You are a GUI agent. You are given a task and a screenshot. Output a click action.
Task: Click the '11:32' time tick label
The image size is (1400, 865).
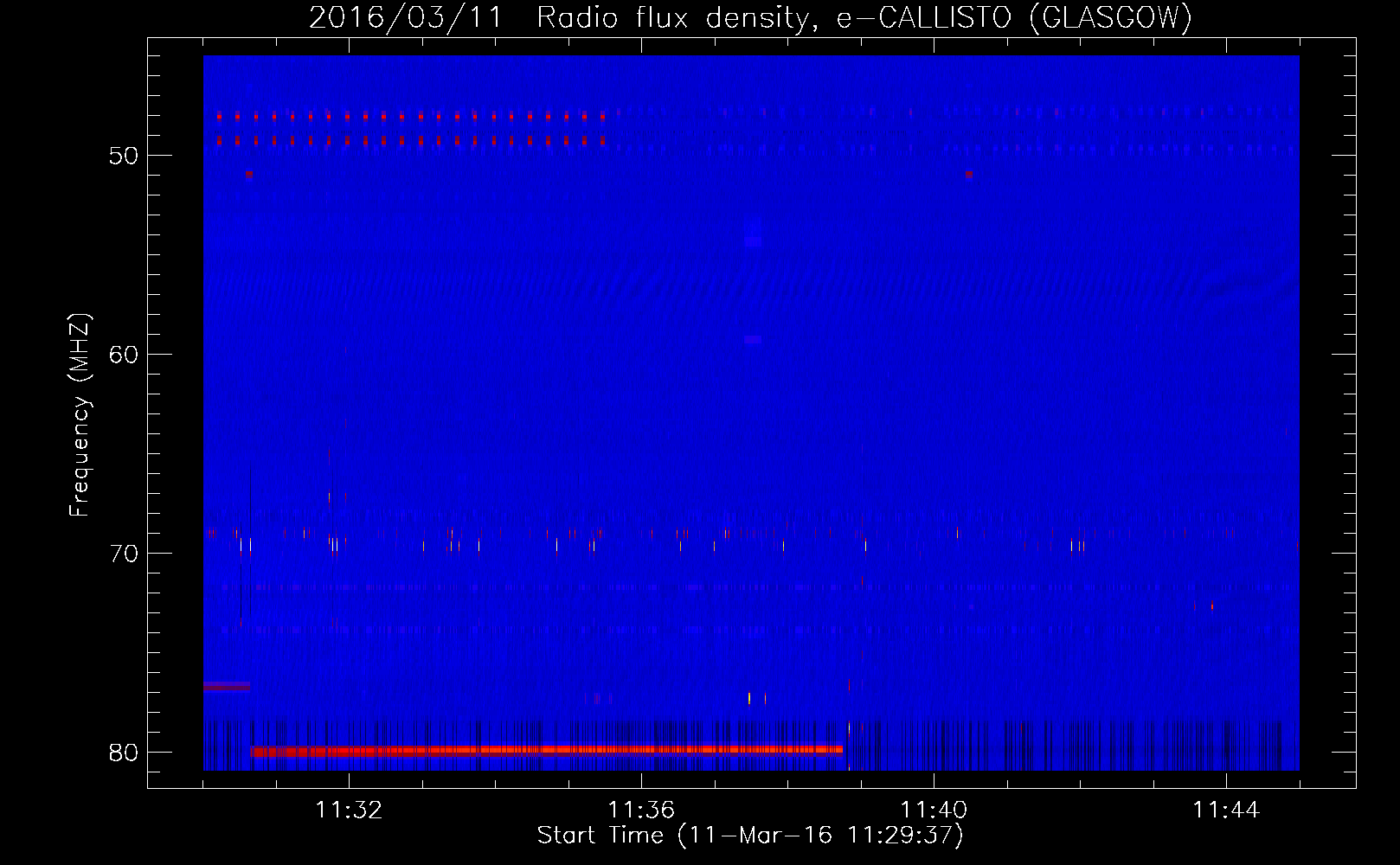[x=349, y=811]
